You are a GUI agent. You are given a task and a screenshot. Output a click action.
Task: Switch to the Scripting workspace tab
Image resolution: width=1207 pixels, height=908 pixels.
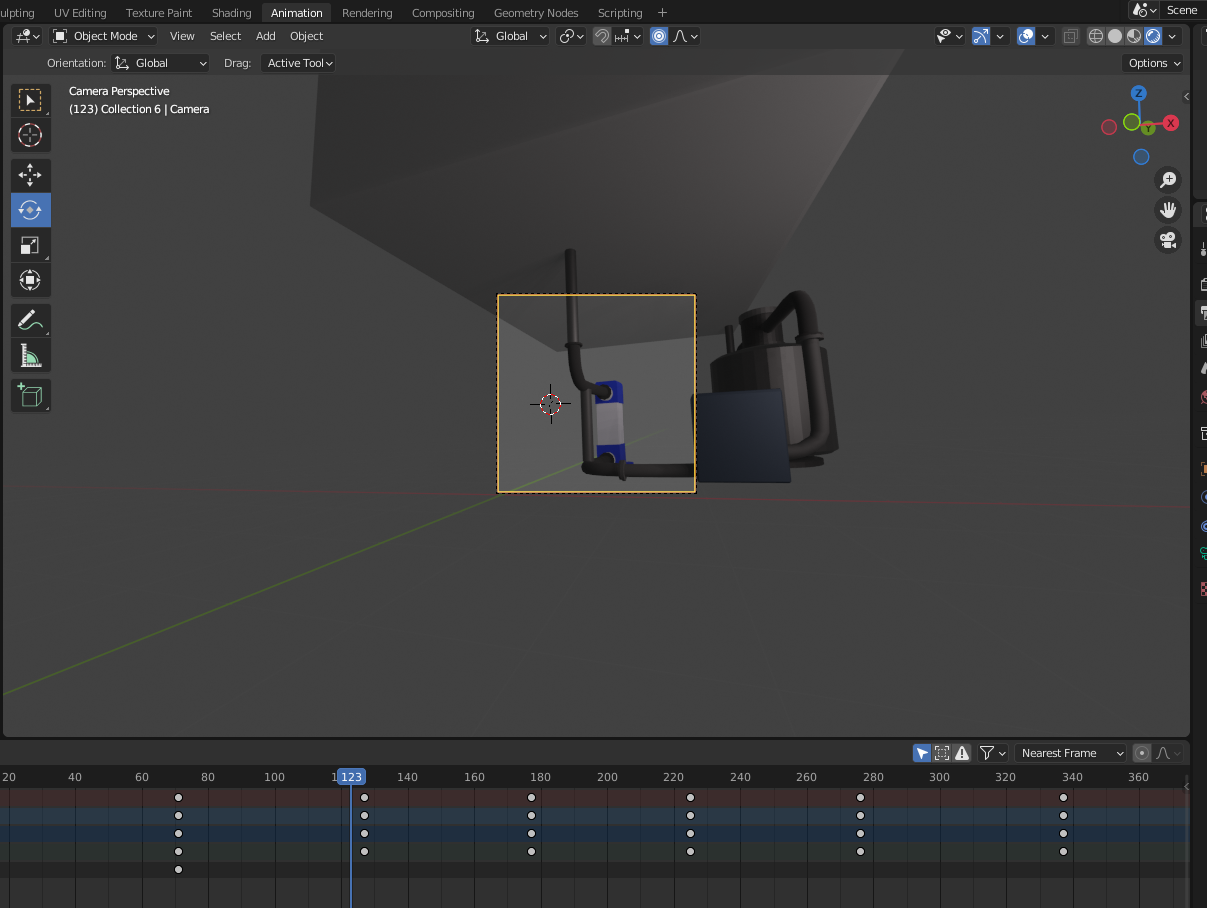pos(620,13)
